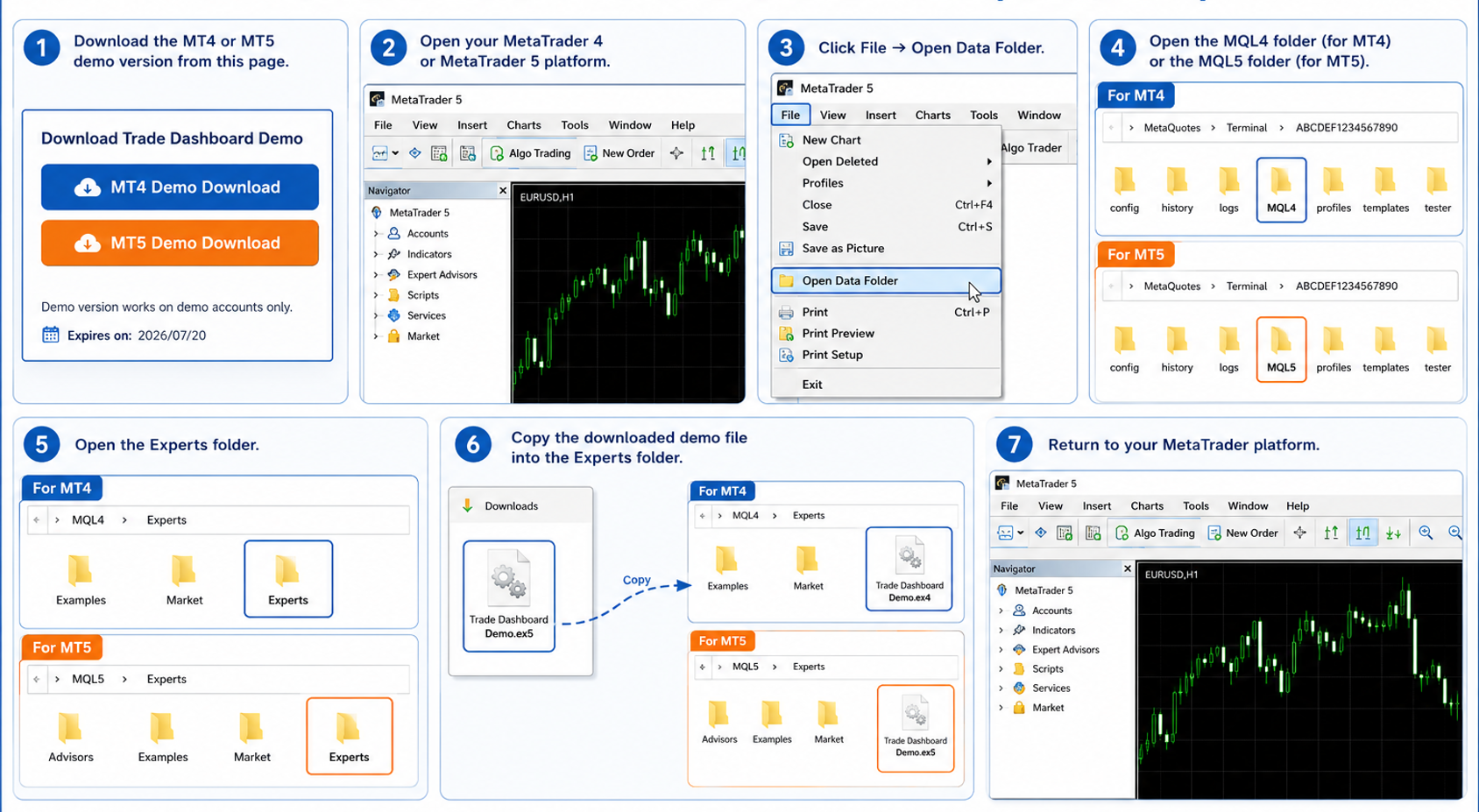Choose New Chart from the File menu
Viewport: 1479px width, 812px height.
tap(886, 140)
